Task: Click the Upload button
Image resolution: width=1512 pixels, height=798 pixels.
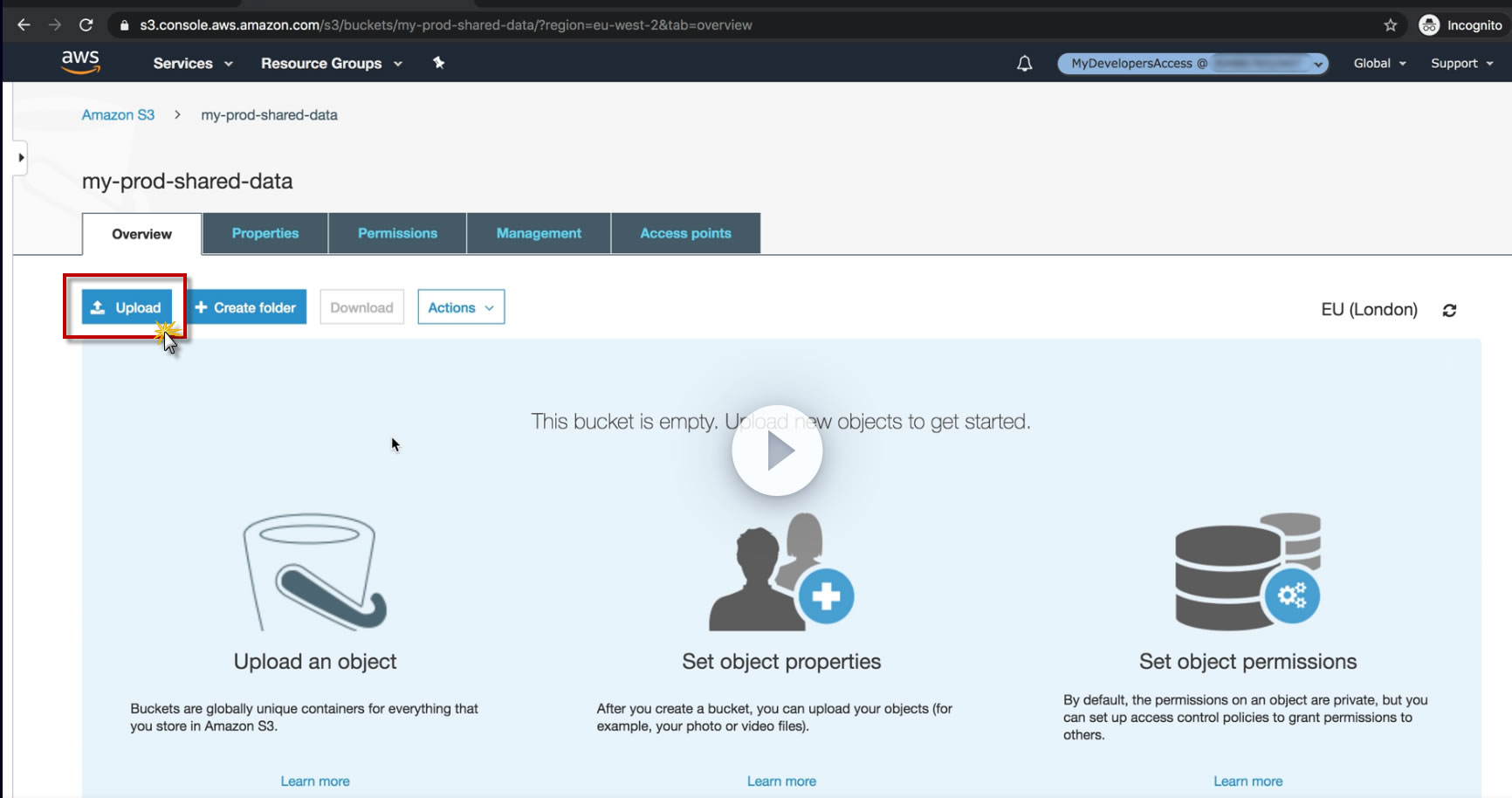Action: [x=126, y=307]
